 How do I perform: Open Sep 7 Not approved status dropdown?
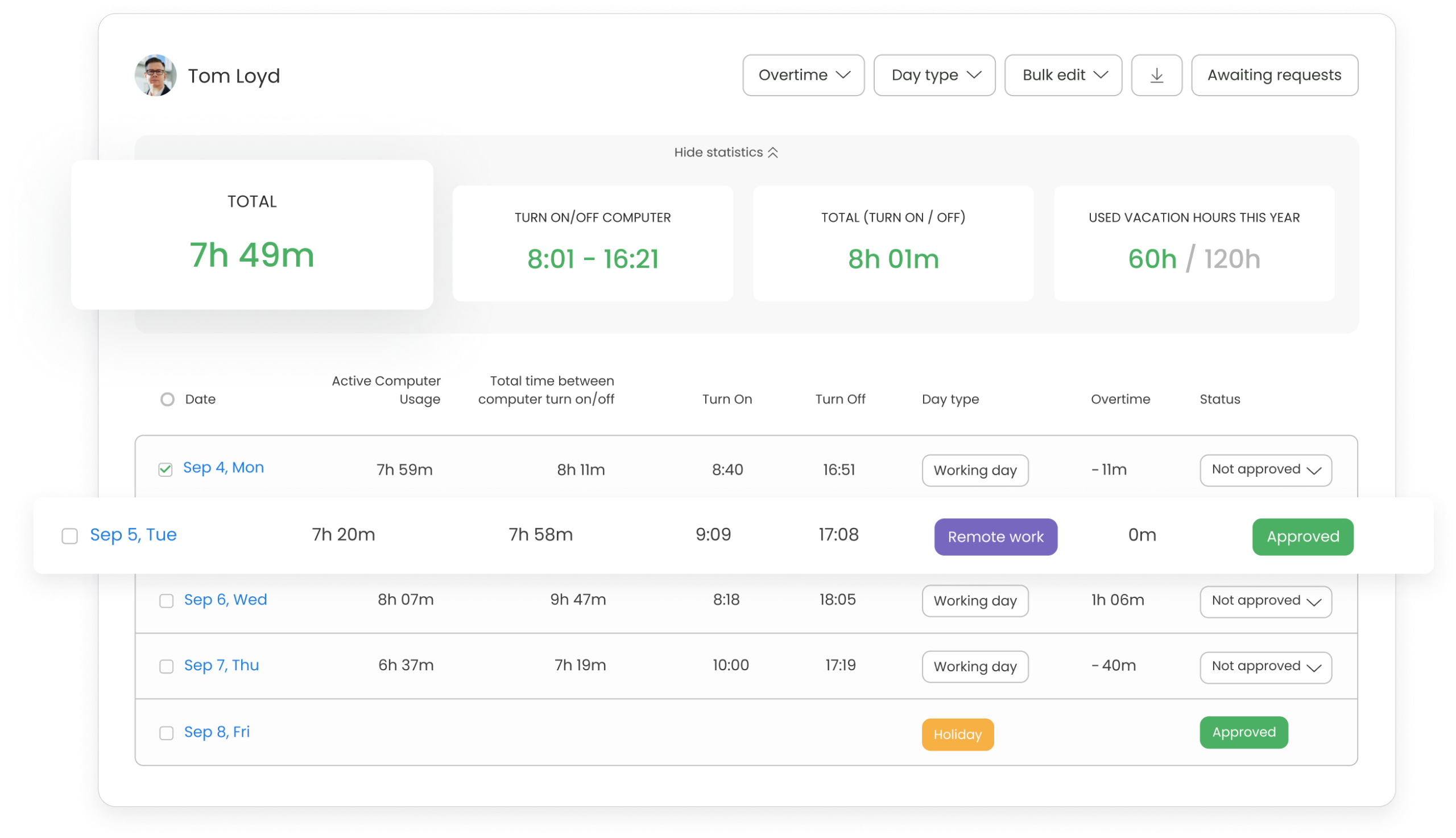point(1265,667)
